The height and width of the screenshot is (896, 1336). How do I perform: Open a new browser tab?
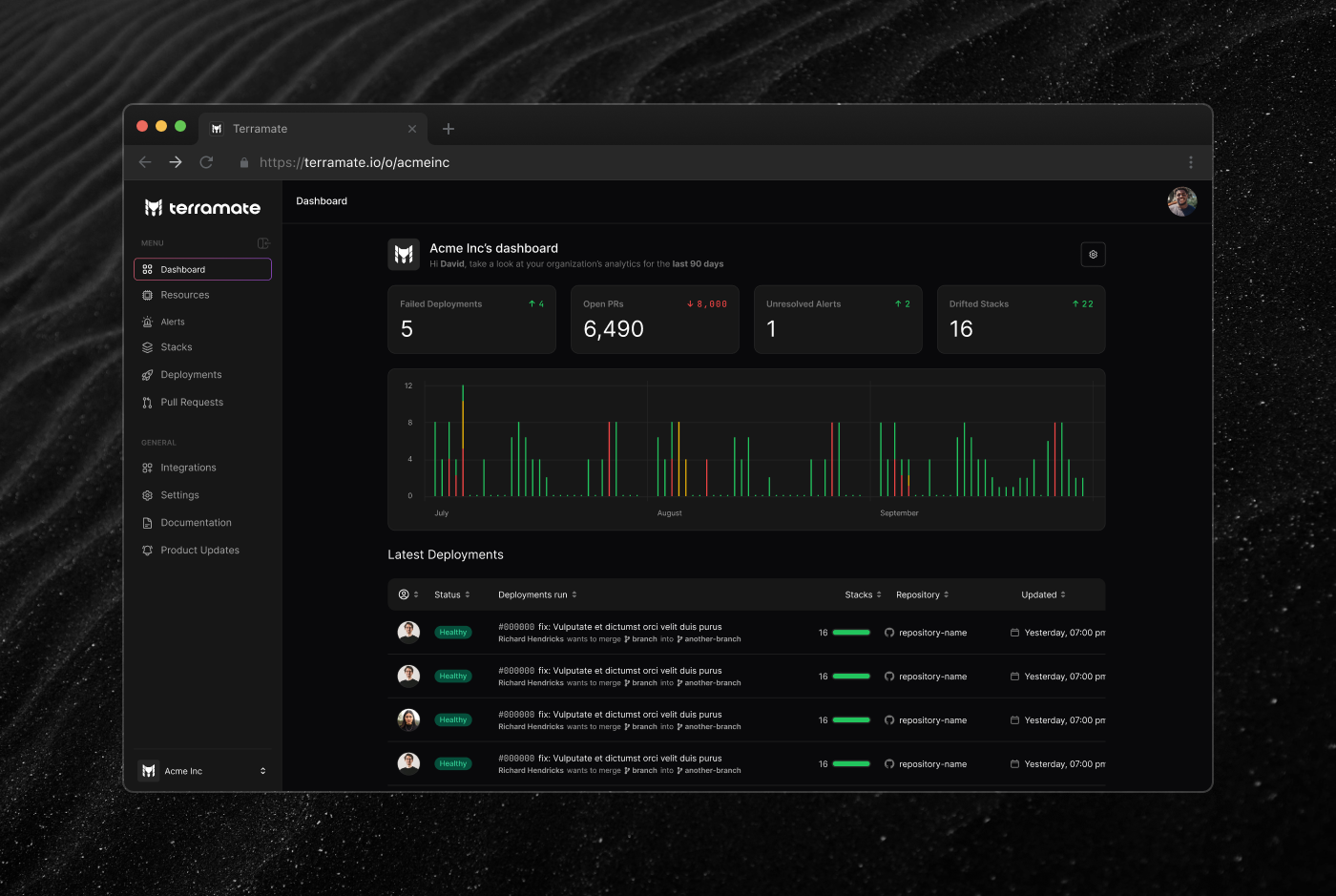[x=449, y=129]
